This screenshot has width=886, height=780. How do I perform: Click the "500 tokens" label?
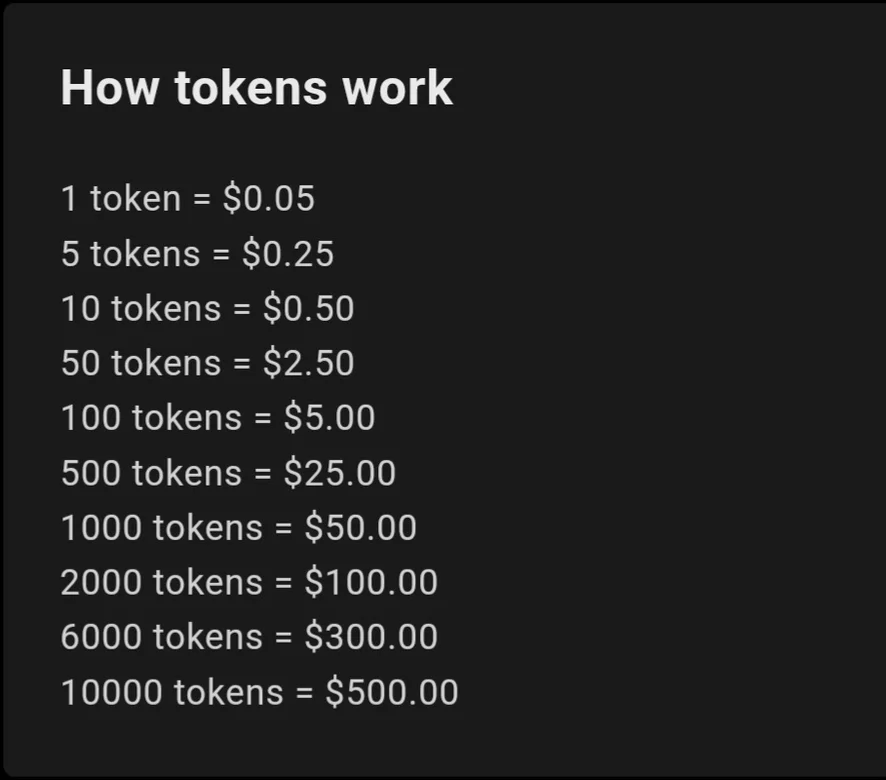tap(151, 472)
